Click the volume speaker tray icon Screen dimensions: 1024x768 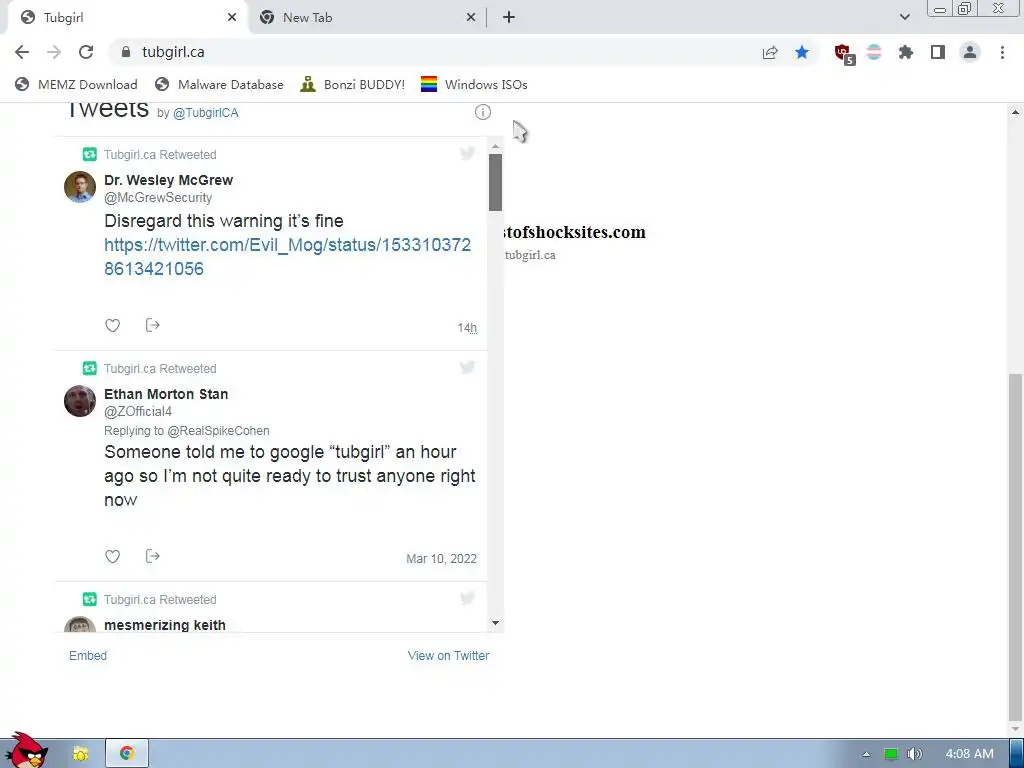coord(915,754)
